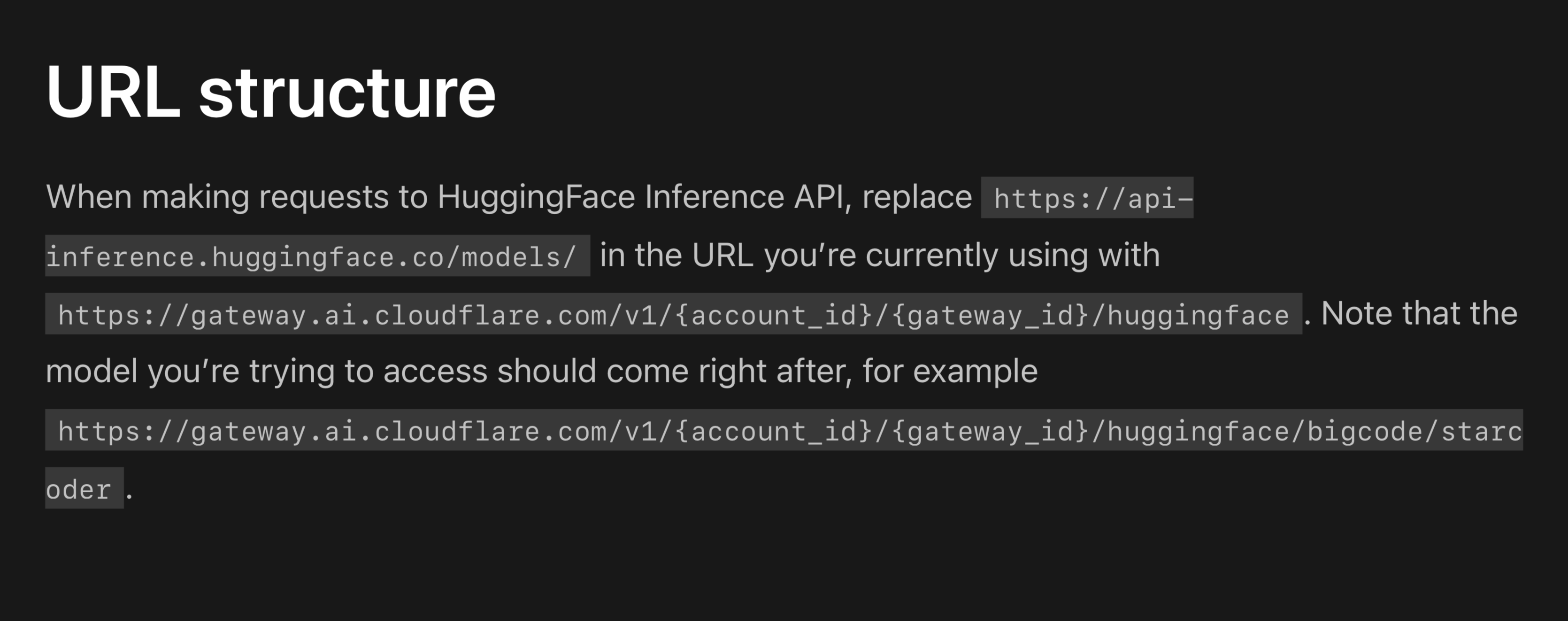Click the gateway URL code ending in /huggingface
The image size is (1568, 621).
[x=673, y=314]
